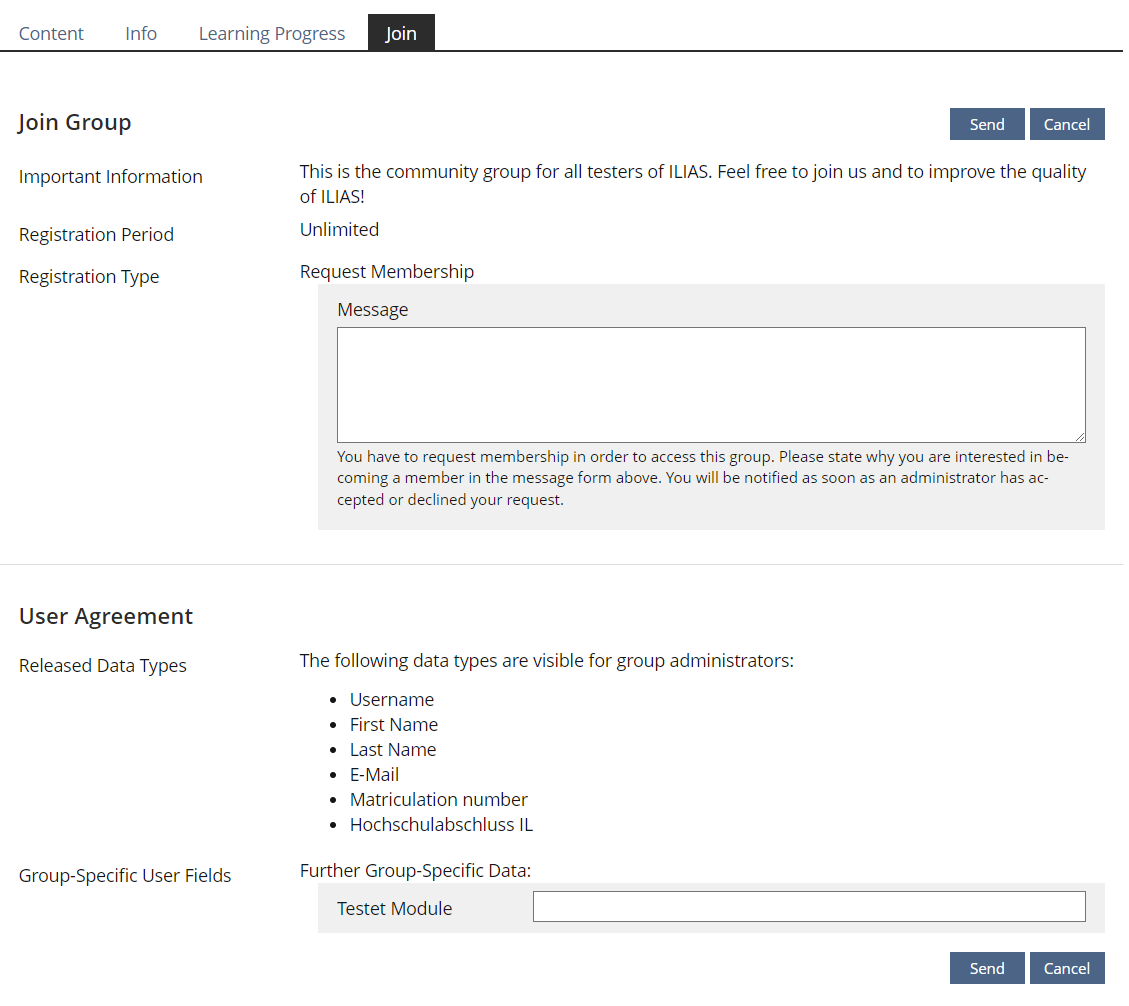Click the Released Data Types label
Viewport: 1129px width, 1006px height.
[x=102, y=665]
